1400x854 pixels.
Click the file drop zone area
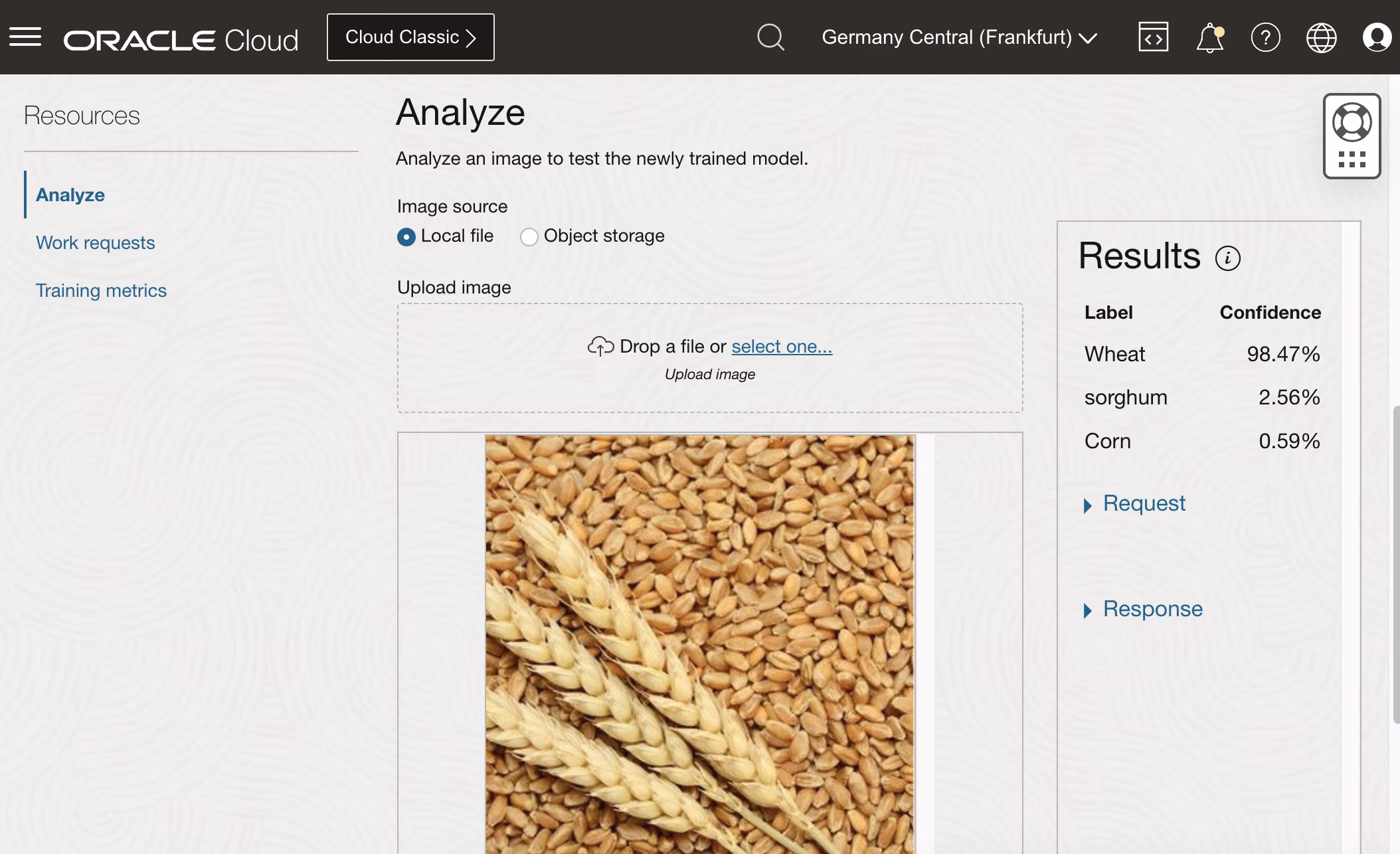point(710,358)
